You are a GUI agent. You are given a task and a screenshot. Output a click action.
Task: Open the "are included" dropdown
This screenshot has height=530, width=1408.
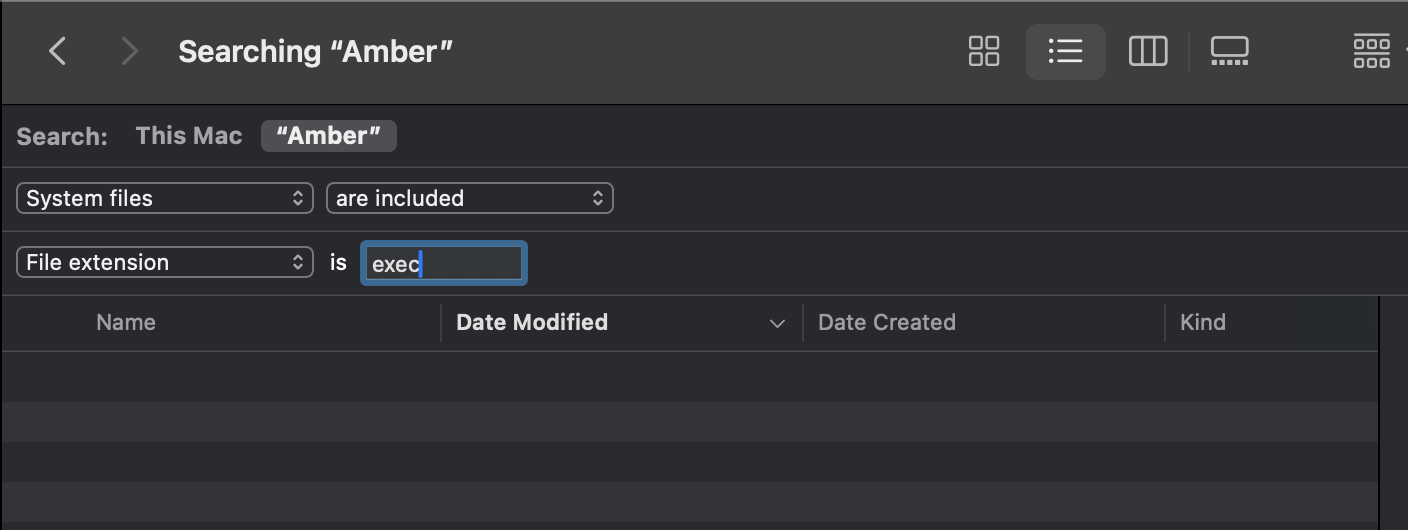pyautogui.click(x=469, y=198)
